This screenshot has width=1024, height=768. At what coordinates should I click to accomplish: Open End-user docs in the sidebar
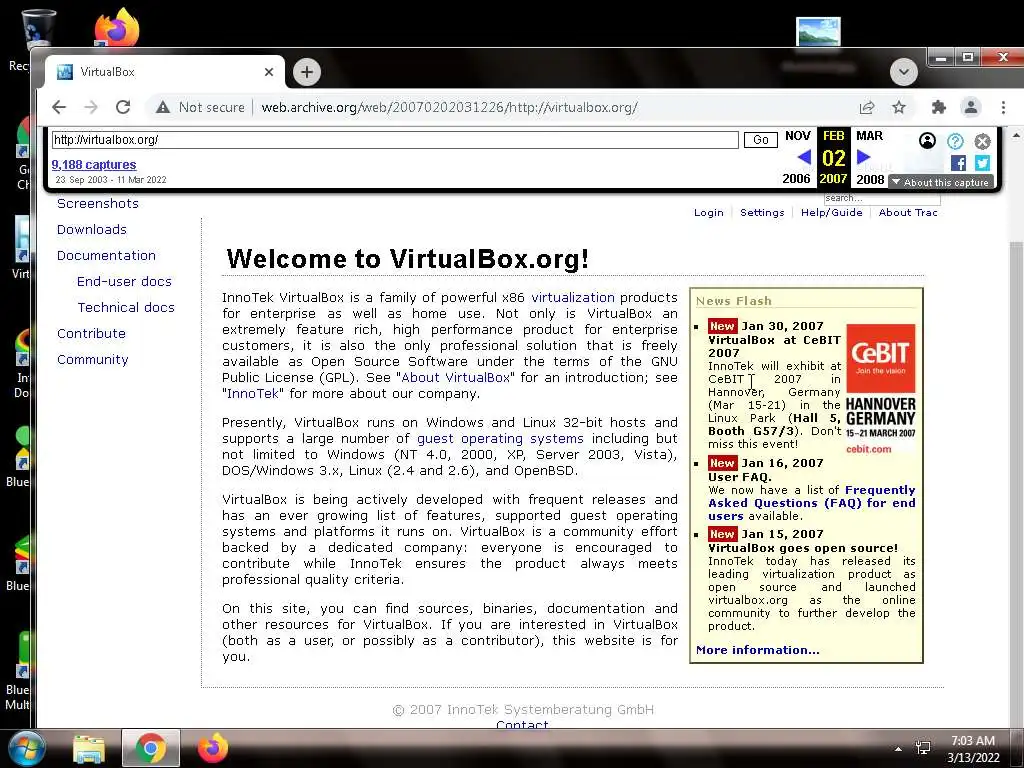tap(124, 281)
